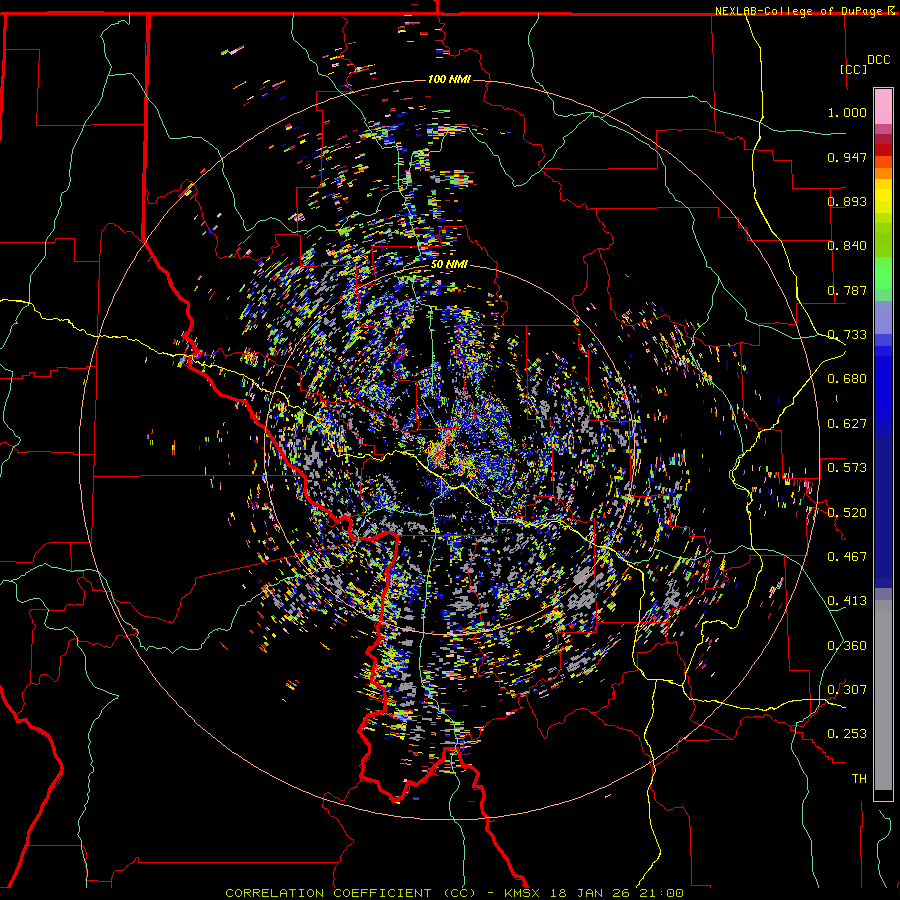Click the color bar value 0.413
900x900 pixels.
click(x=847, y=601)
